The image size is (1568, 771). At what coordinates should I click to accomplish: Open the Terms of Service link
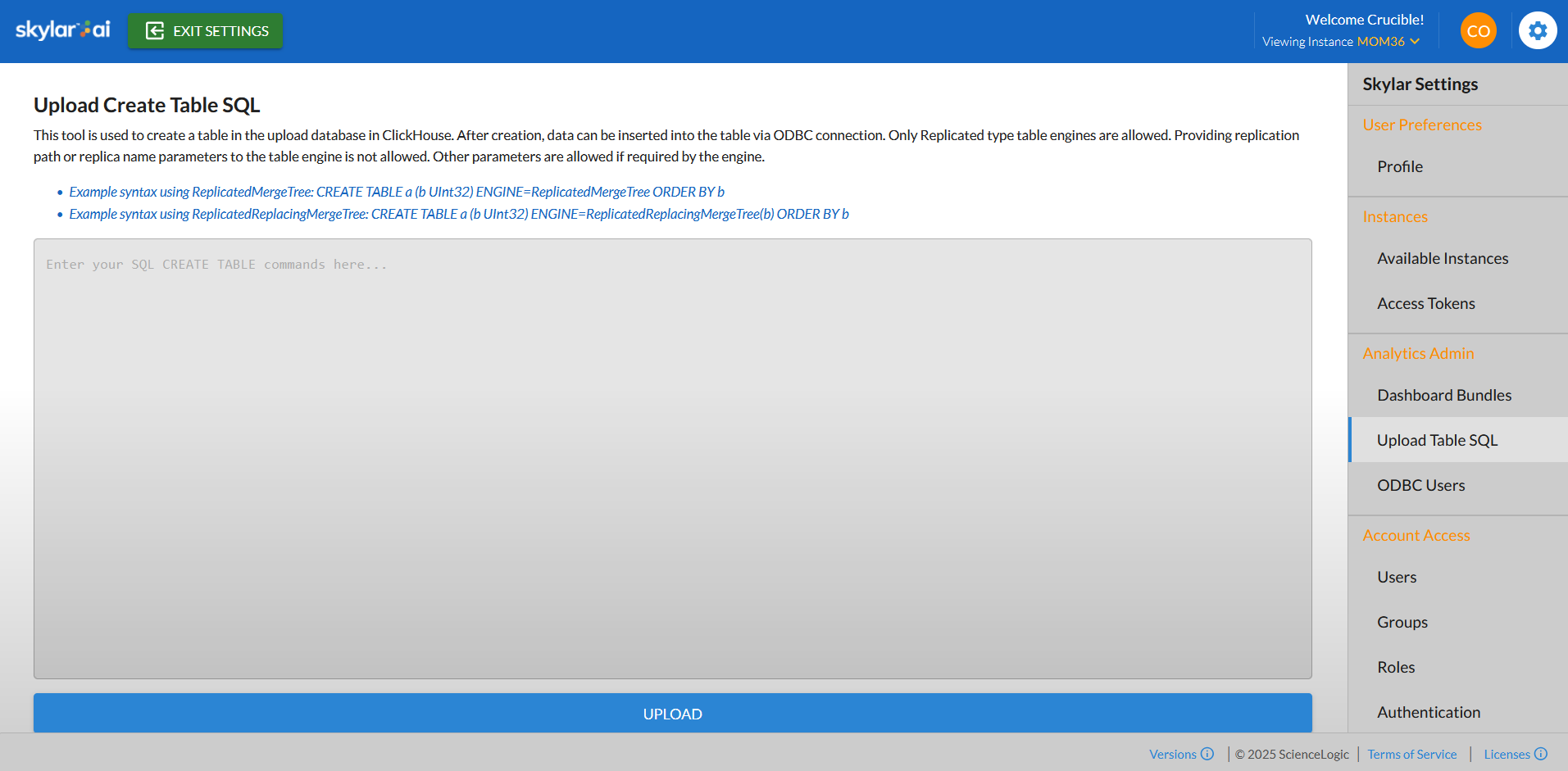click(1412, 754)
